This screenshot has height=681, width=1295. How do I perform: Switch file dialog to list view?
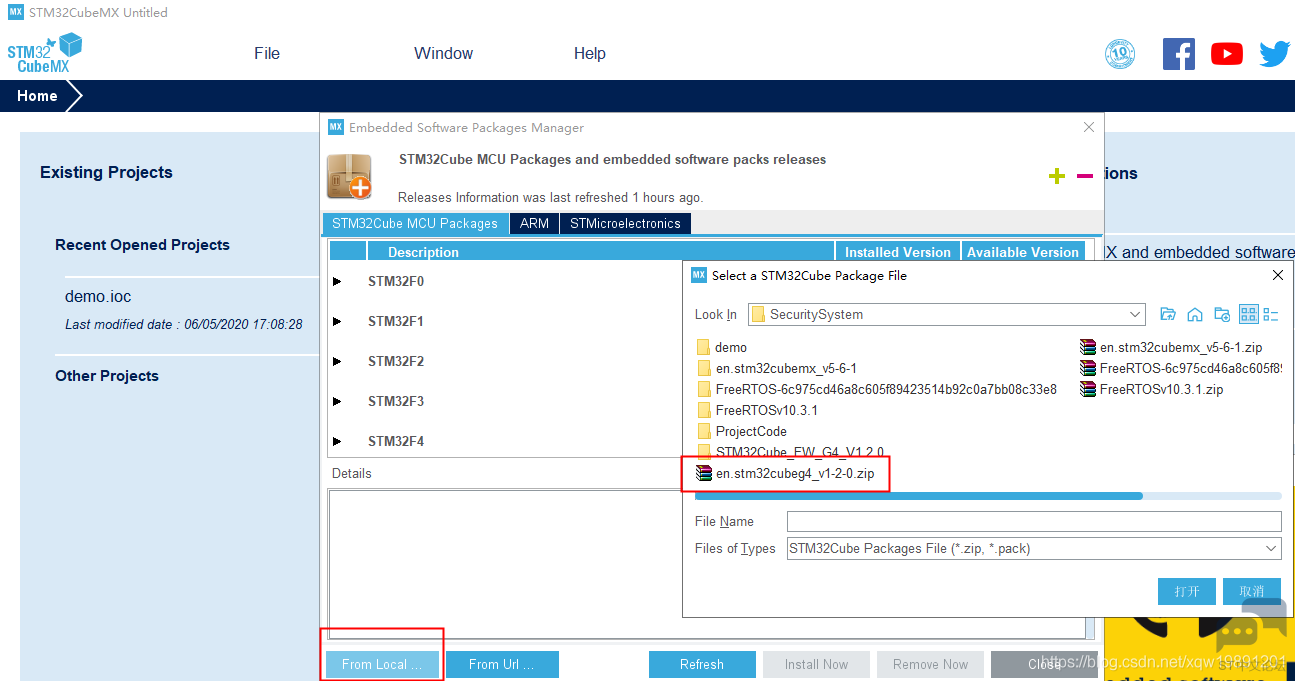[x=1248, y=314]
